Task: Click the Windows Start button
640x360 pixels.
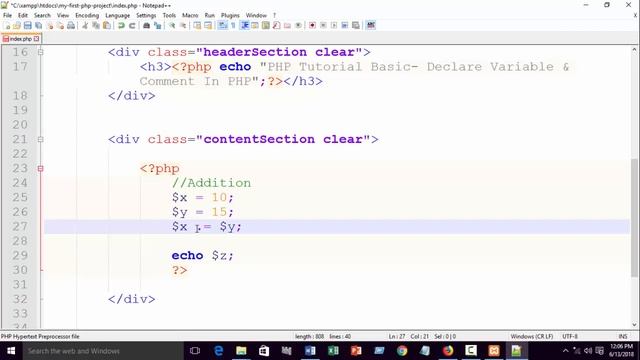Action: pos(11,351)
